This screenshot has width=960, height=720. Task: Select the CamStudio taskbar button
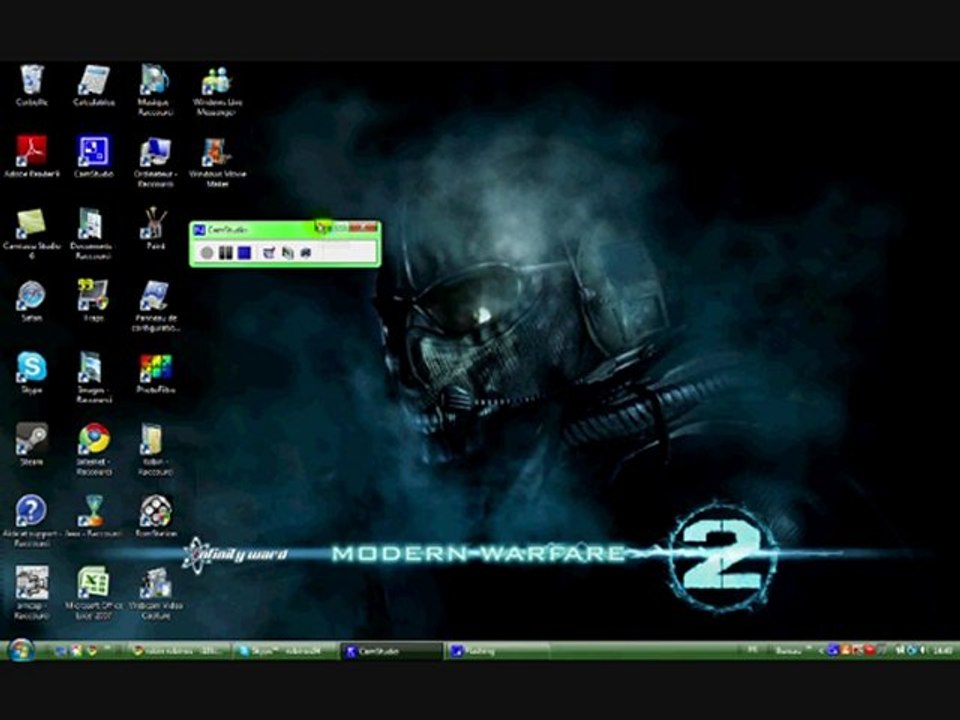coord(392,651)
